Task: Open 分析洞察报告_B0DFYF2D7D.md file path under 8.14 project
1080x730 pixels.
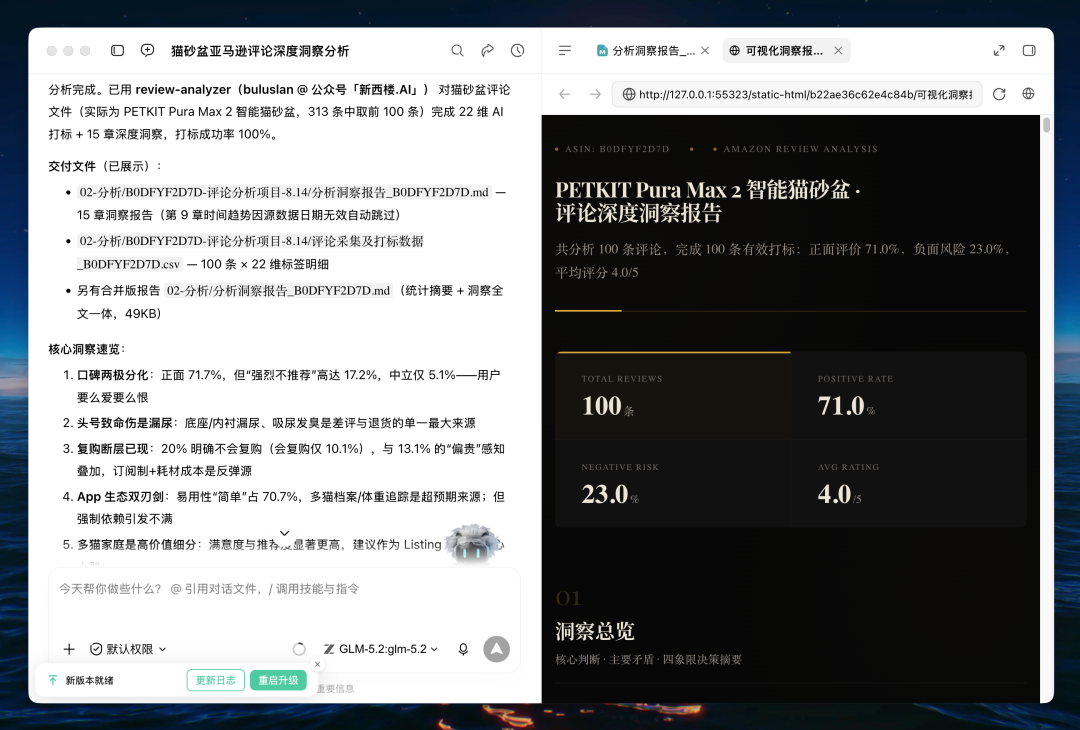Action: pos(284,192)
